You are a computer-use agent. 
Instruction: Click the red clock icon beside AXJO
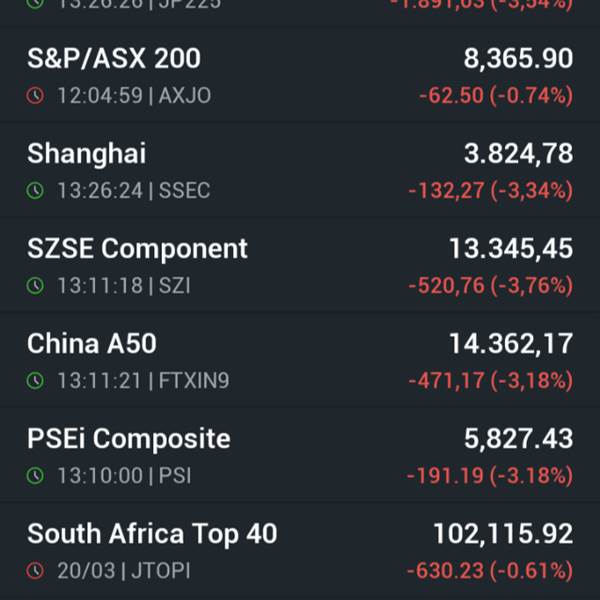point(36,96)
